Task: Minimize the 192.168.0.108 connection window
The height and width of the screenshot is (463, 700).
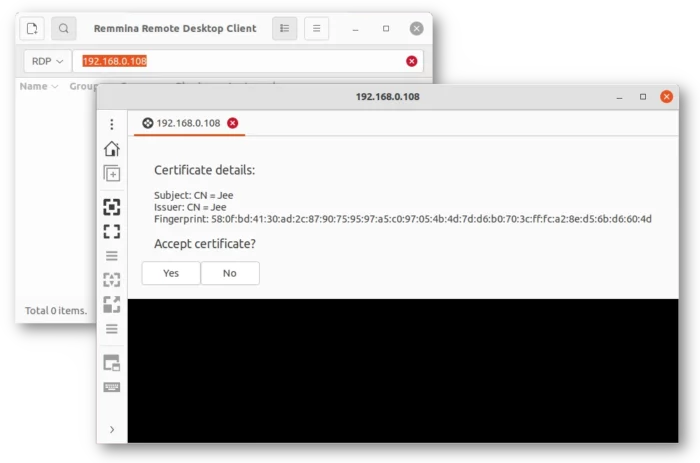Action: click(619, 97)
